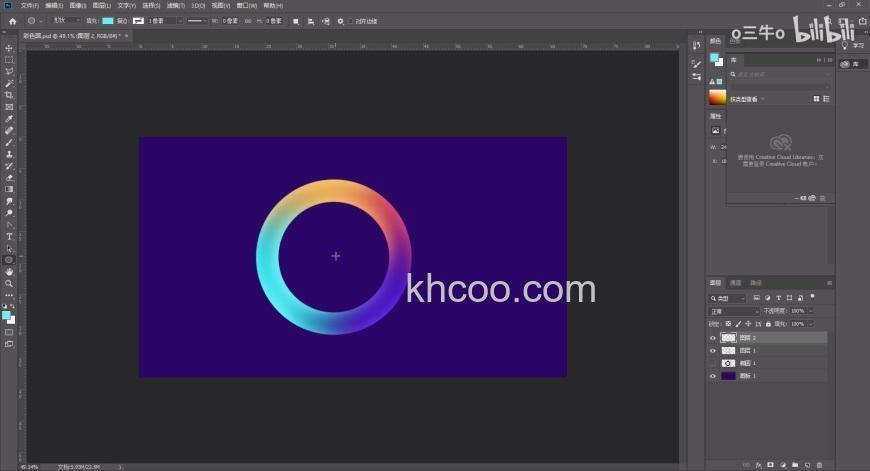Delete the selected layer

tap(820, 465)
